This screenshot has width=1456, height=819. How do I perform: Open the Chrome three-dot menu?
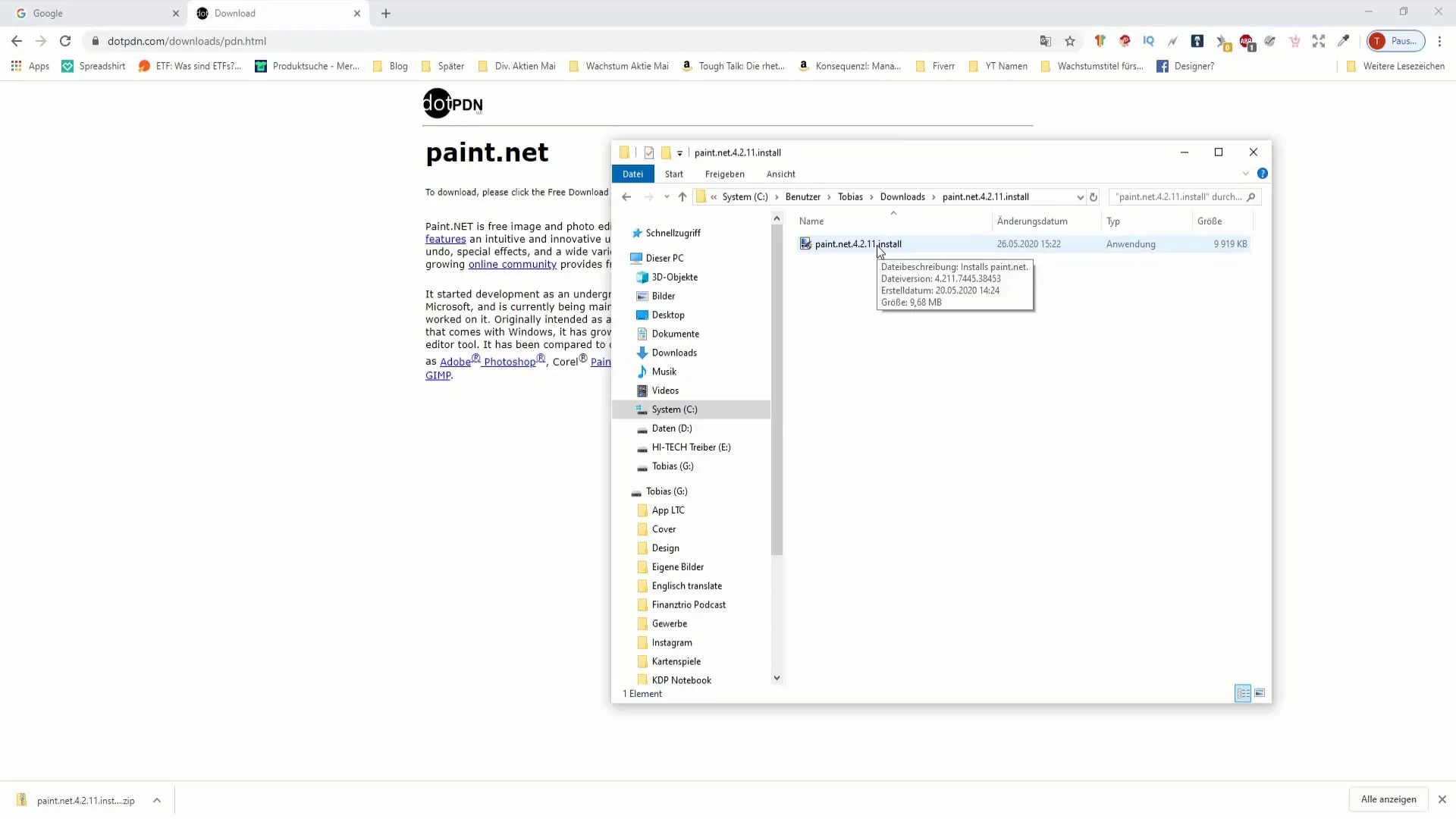[1439, 41]
